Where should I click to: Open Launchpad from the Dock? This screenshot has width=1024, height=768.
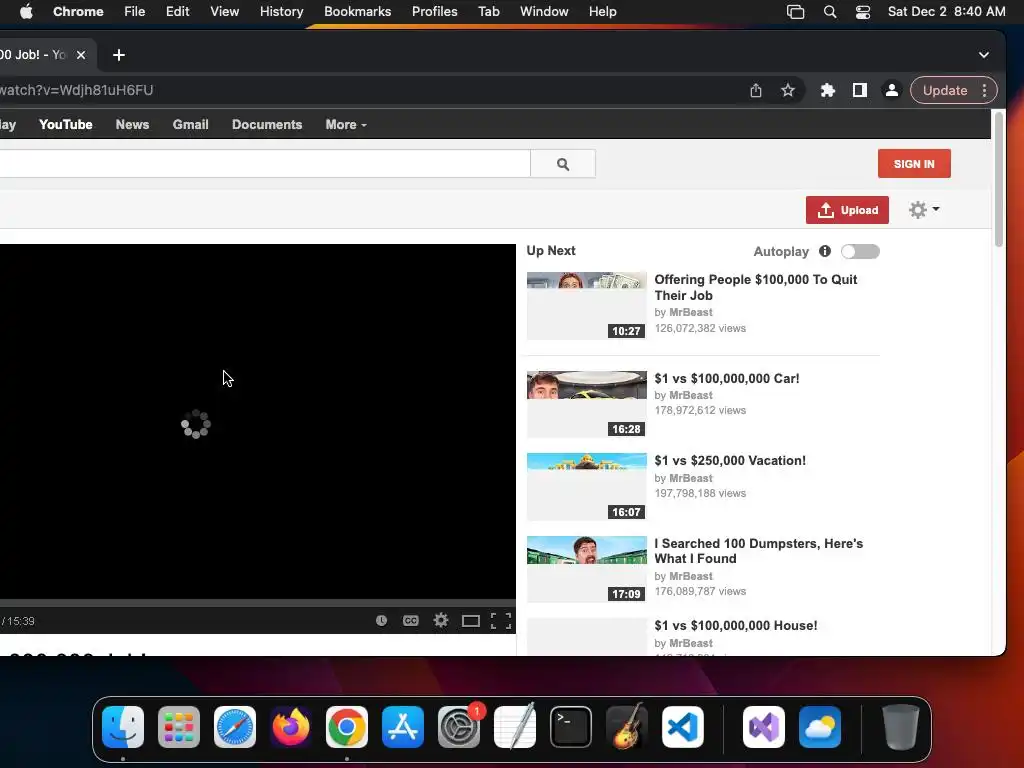(x=179, y=727)
